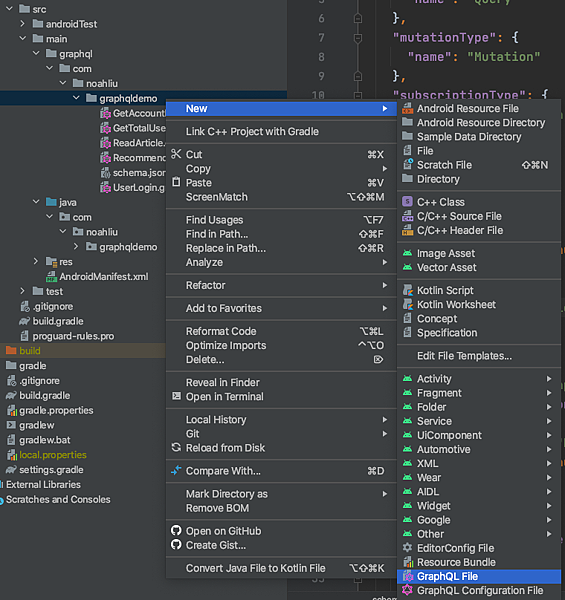Click the Android Resource File icon
The image size is (565, 600).
[408, 109]
